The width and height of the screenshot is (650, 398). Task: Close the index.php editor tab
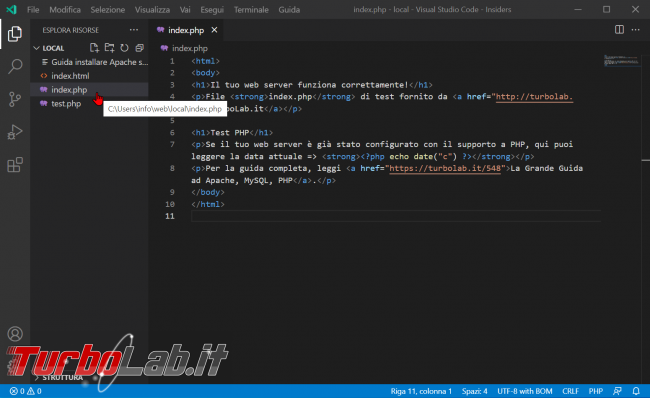[x=214, y=30]
